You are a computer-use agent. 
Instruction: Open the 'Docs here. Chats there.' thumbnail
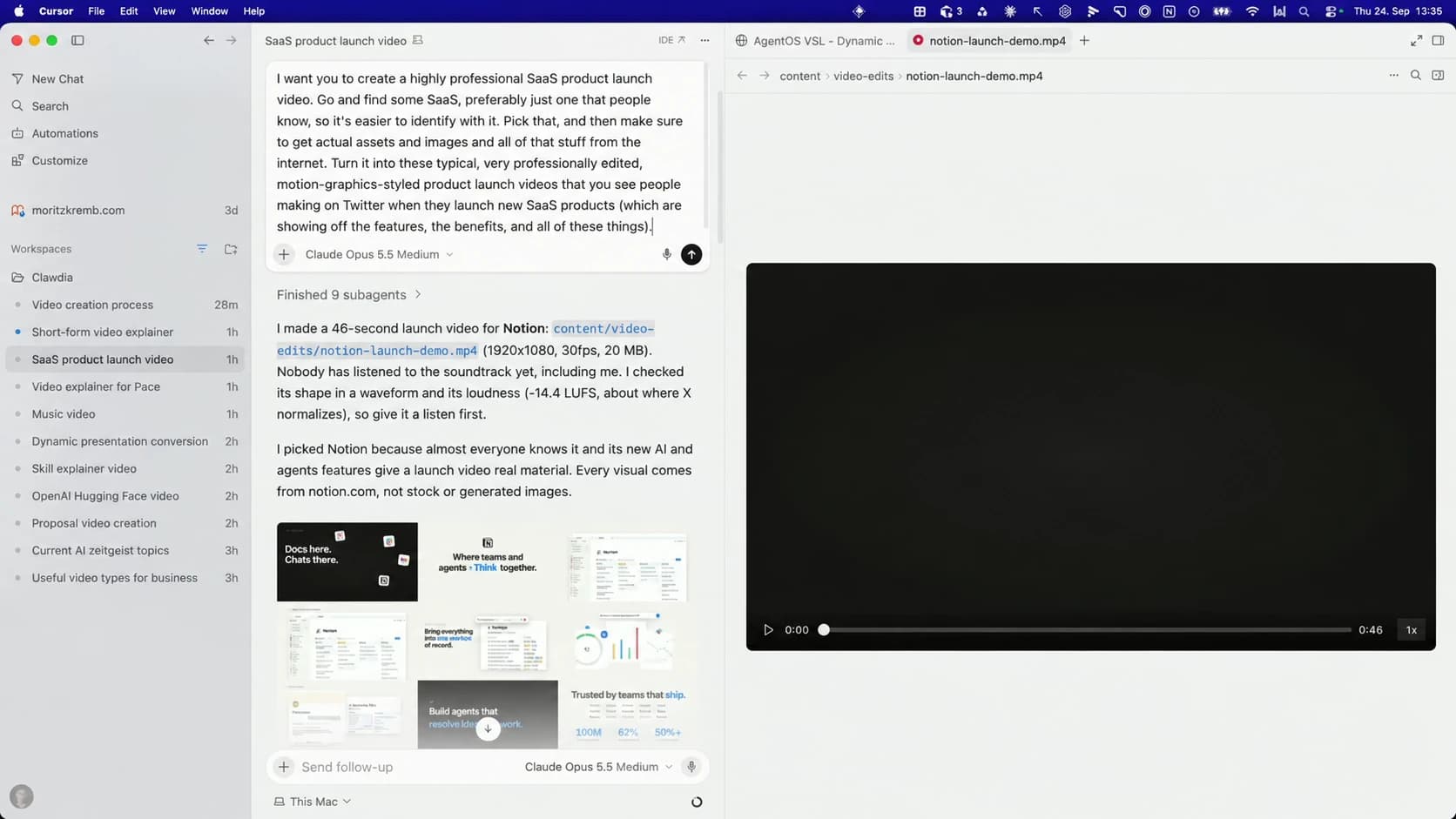coord(347,561)
